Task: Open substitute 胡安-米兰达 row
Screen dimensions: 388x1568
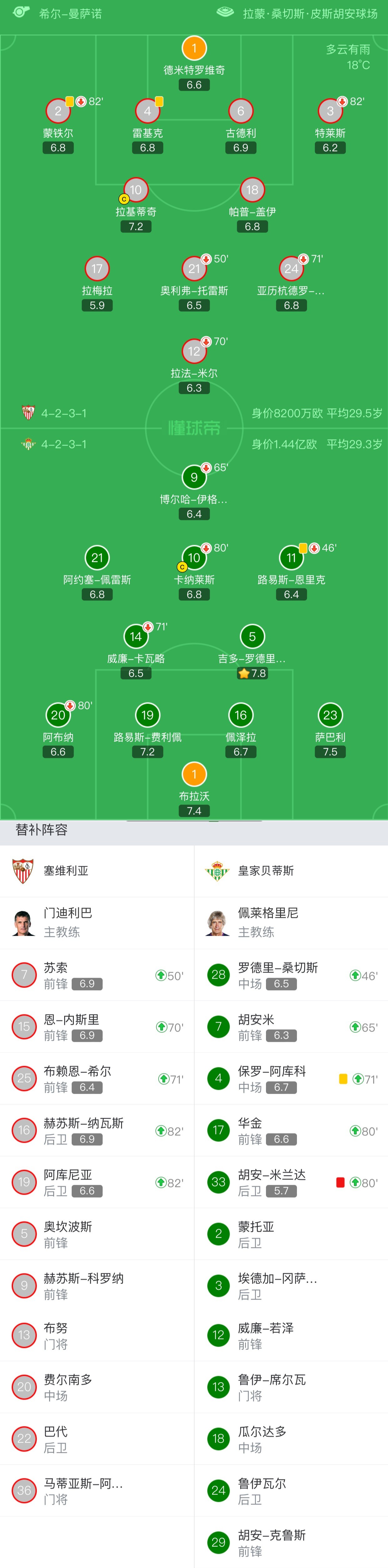Action: pos(291,1182)
